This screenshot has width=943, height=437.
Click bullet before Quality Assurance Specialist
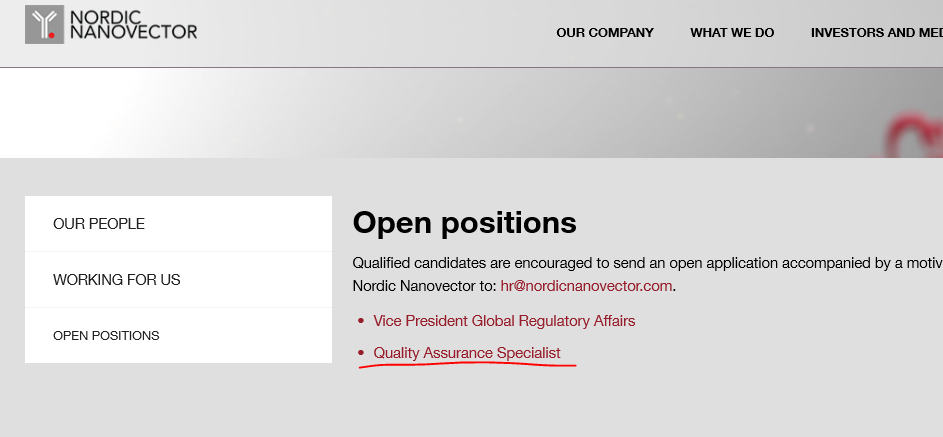[x=361, y=353]
